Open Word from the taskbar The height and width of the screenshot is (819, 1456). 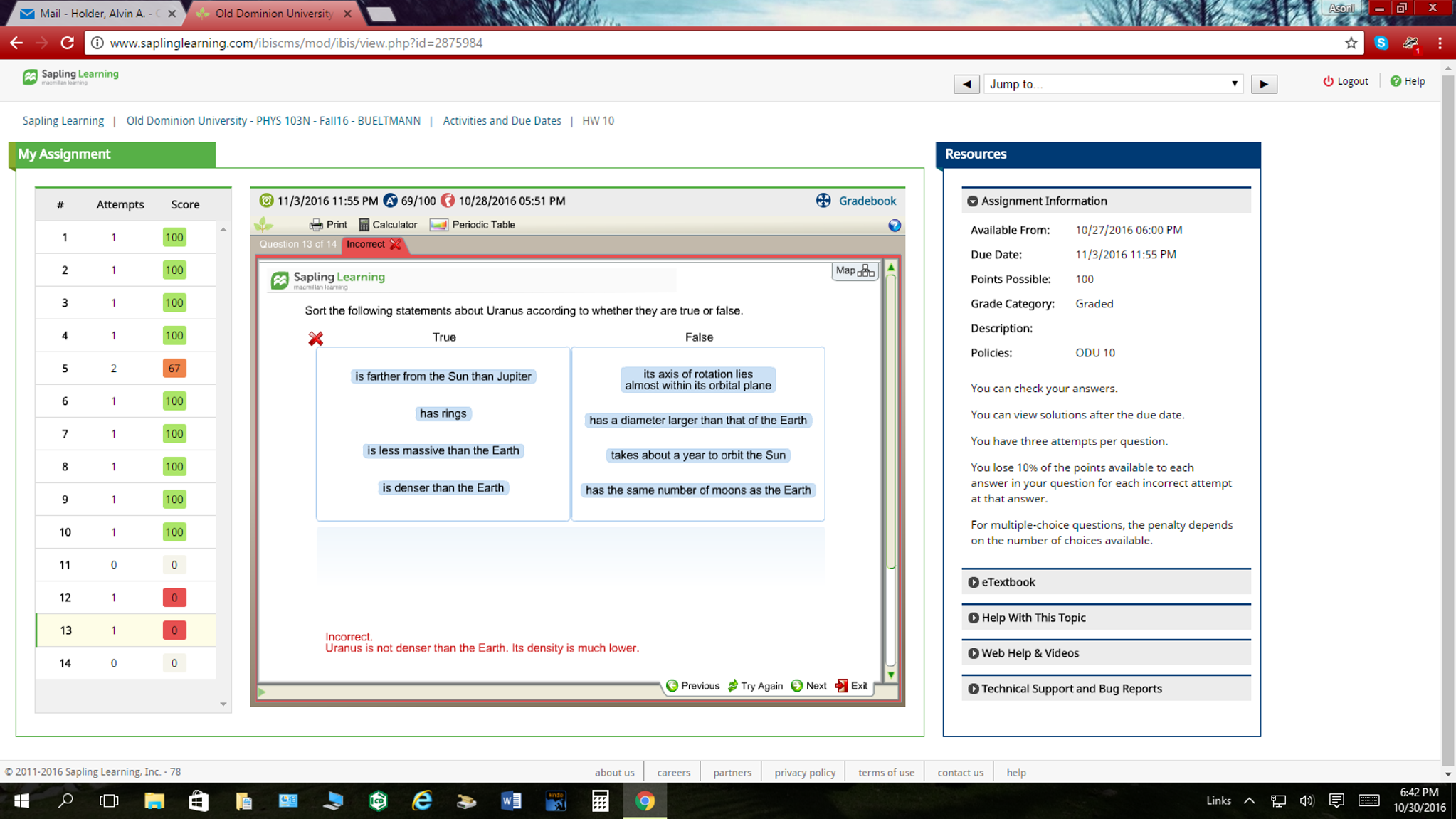[511, 801]
